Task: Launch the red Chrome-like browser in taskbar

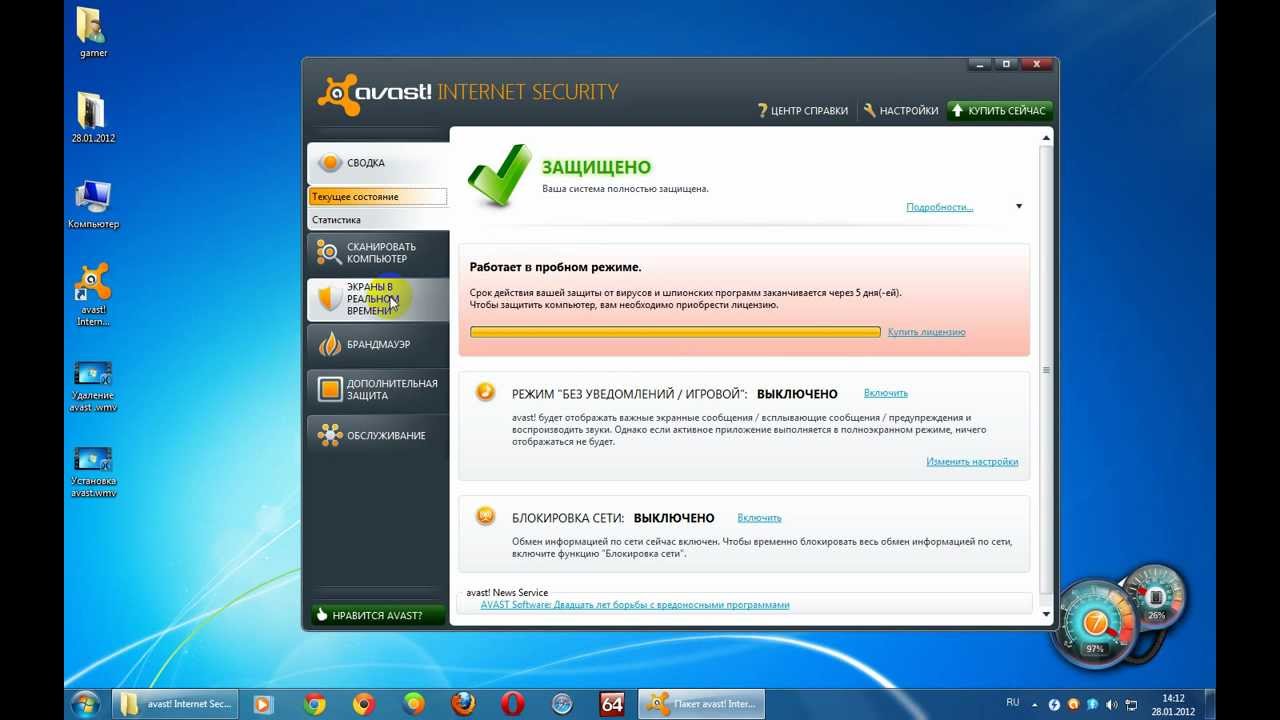Action: pos(364,704)
